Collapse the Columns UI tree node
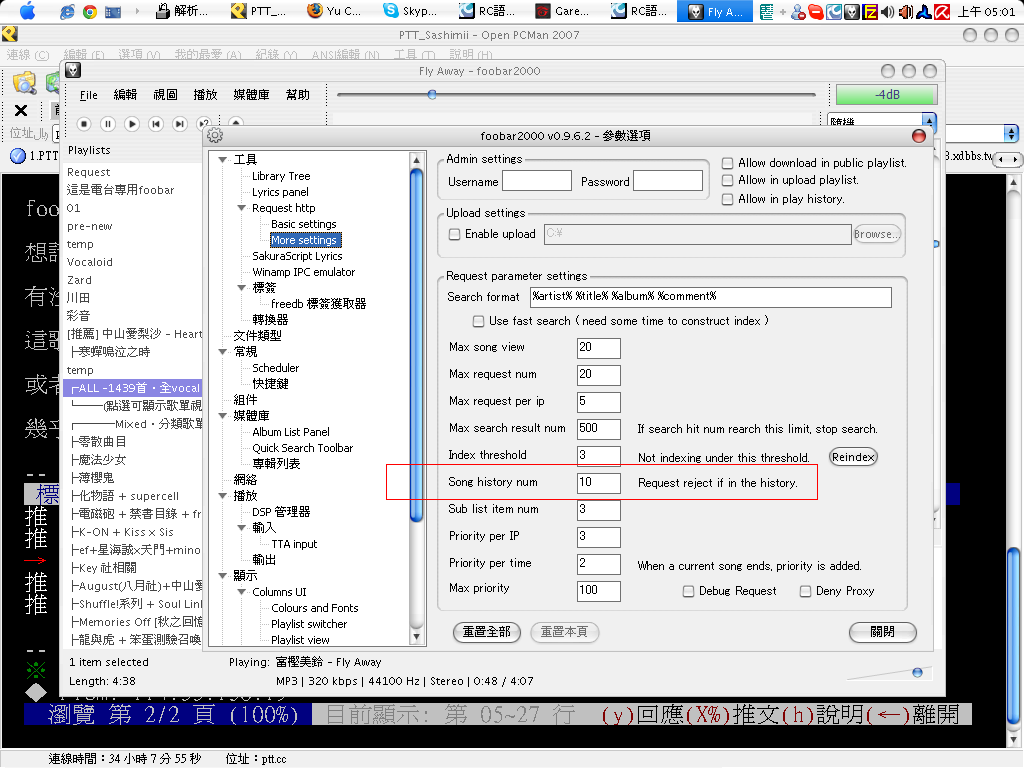1024x768 pixels. click(x=242, y=592)
